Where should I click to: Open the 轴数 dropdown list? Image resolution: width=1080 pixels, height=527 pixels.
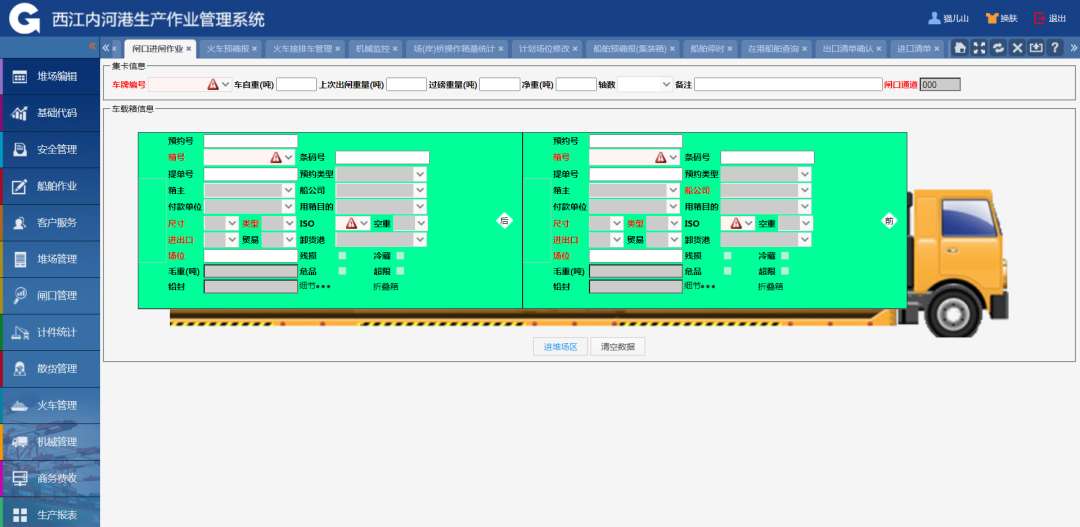666,85
